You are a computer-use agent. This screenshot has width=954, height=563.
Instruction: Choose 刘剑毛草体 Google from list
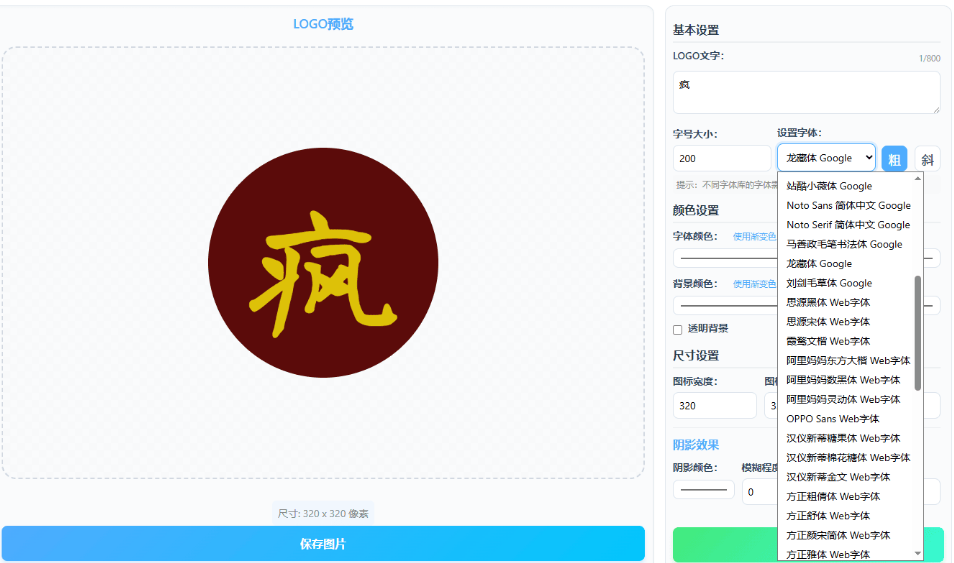tap(829, 283)
